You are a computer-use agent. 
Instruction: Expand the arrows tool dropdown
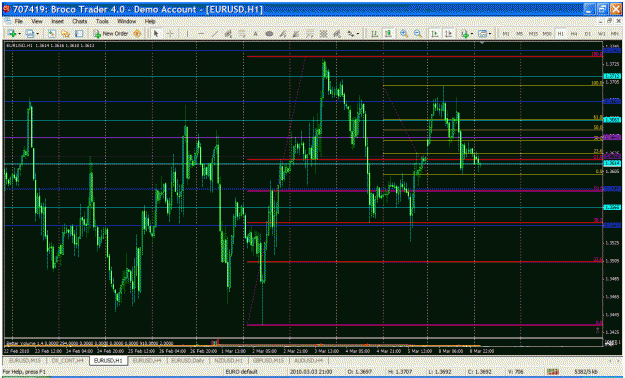point(358,34)
